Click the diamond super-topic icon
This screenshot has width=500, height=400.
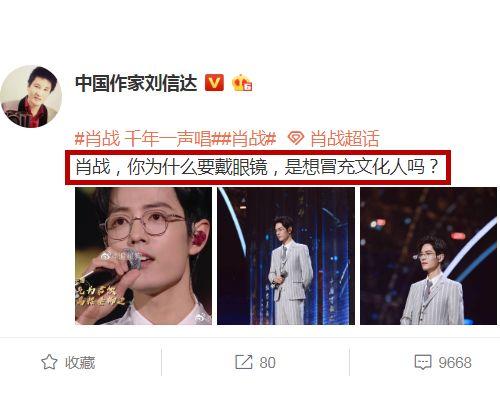296,138
